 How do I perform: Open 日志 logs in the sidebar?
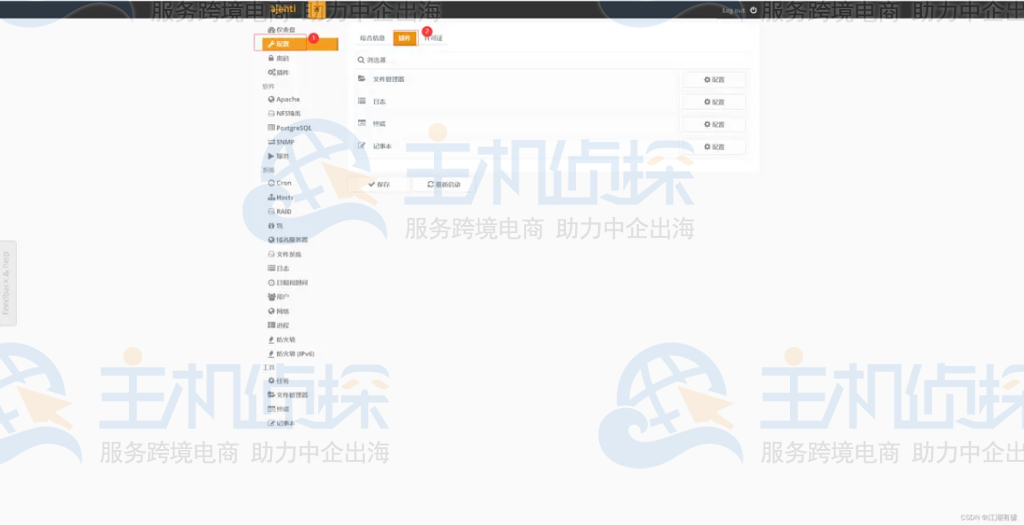[279, 268]
